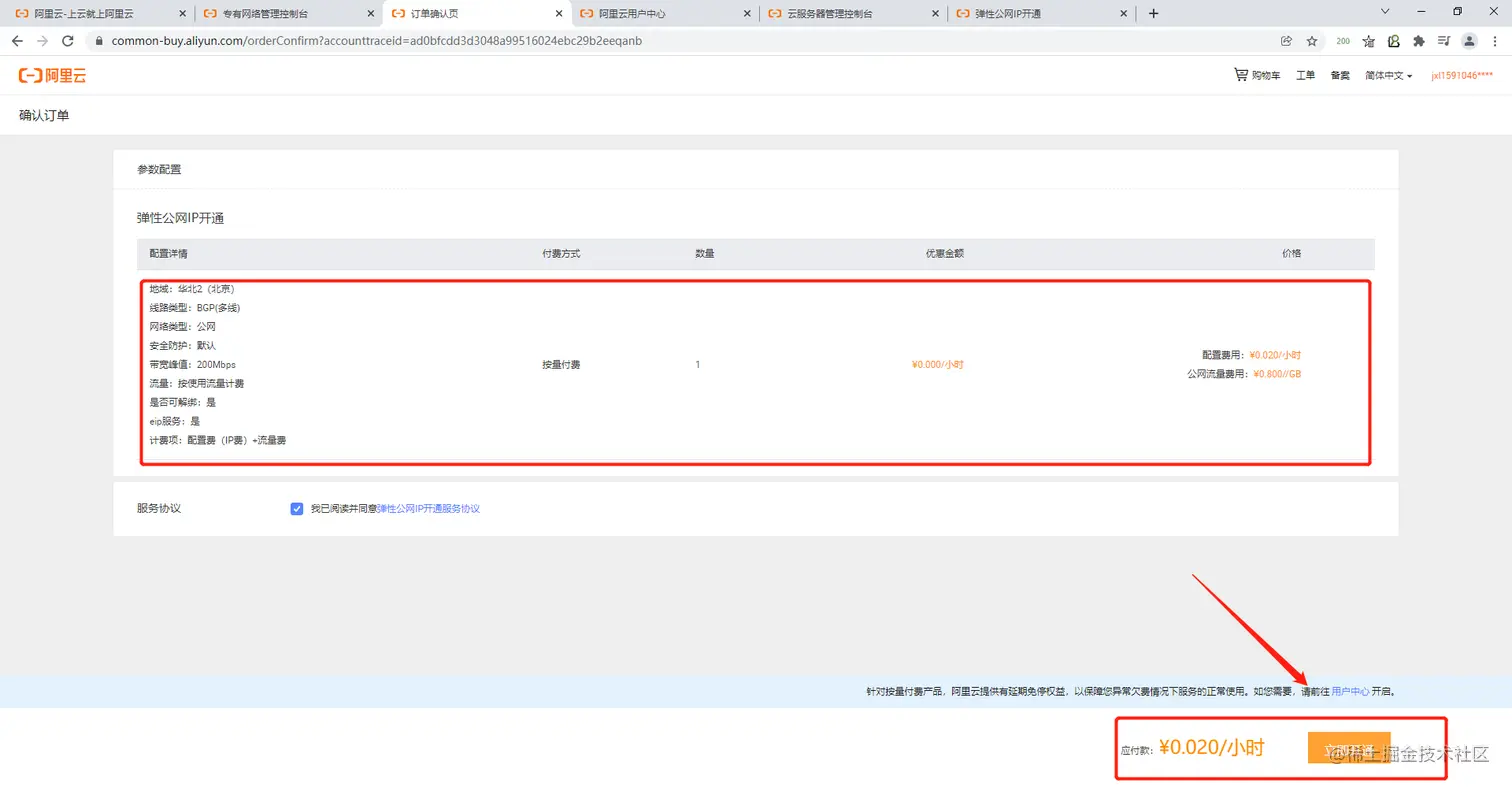
Task: Click the padlock site info icon
Action: (98, 41)
